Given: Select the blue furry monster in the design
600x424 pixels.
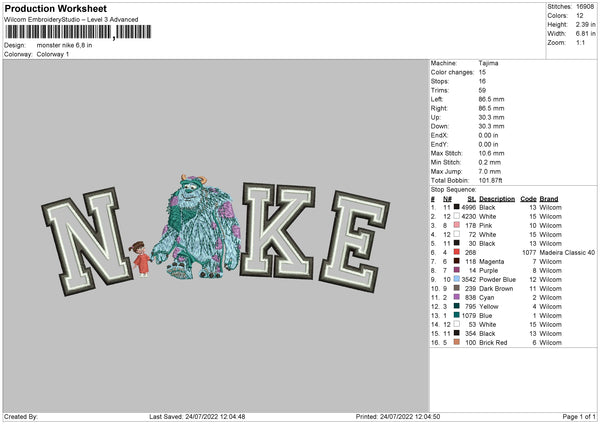Looking at the screenshot, I should (196, 227).
